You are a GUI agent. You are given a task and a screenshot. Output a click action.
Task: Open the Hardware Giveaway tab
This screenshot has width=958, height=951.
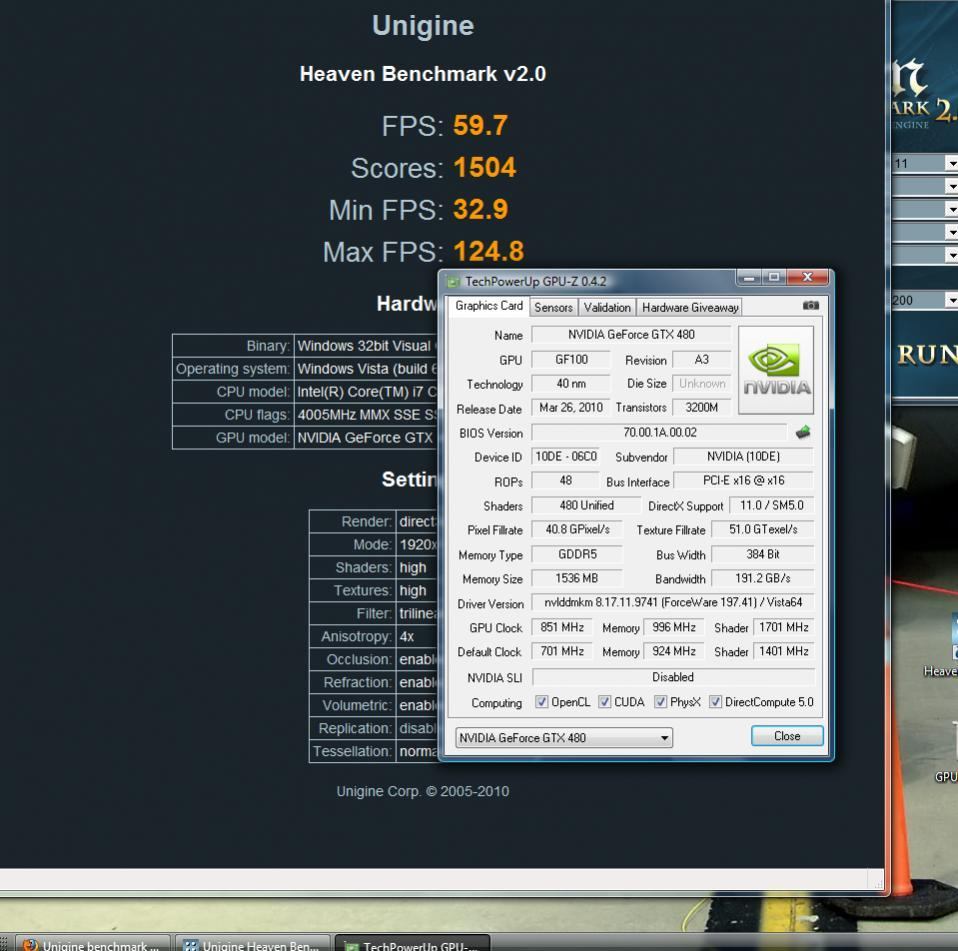tap(690, 307)
